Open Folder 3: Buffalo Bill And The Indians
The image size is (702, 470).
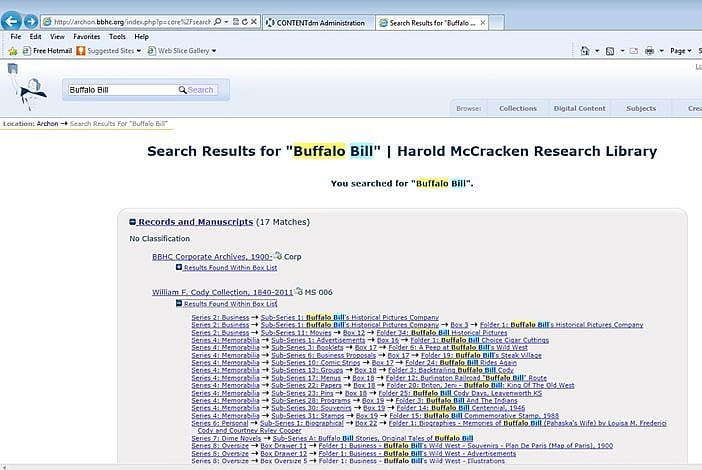[x=457, y=401]
